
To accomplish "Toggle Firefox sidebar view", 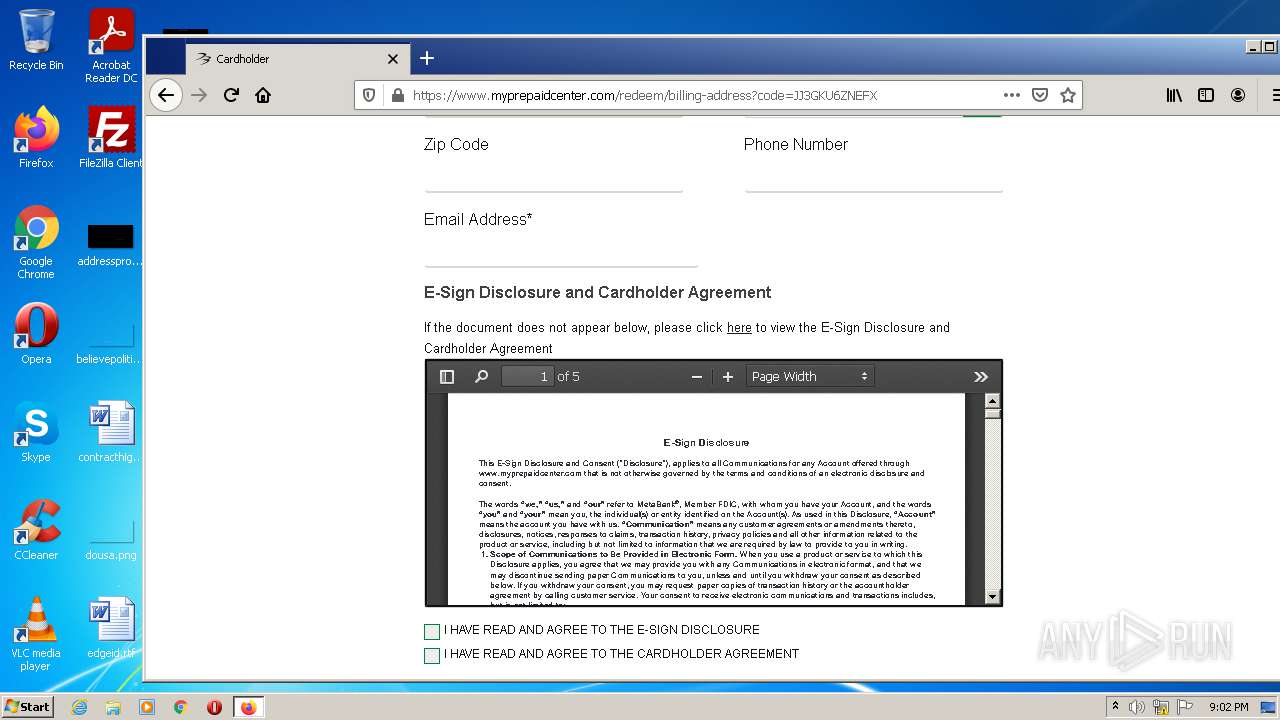I will 1206,95.
